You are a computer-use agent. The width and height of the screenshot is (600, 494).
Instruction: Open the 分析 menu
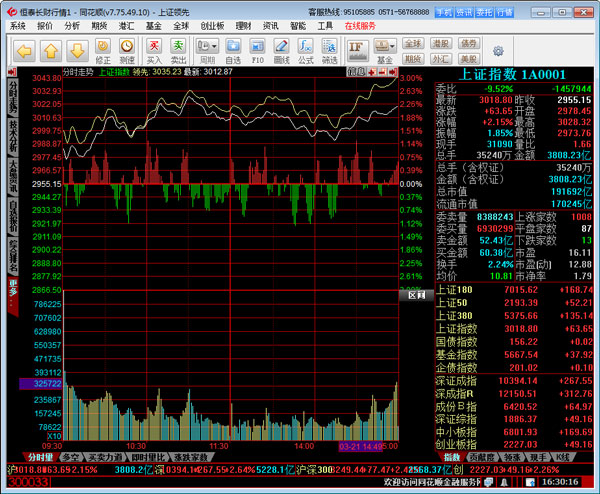tap(72, 26)
